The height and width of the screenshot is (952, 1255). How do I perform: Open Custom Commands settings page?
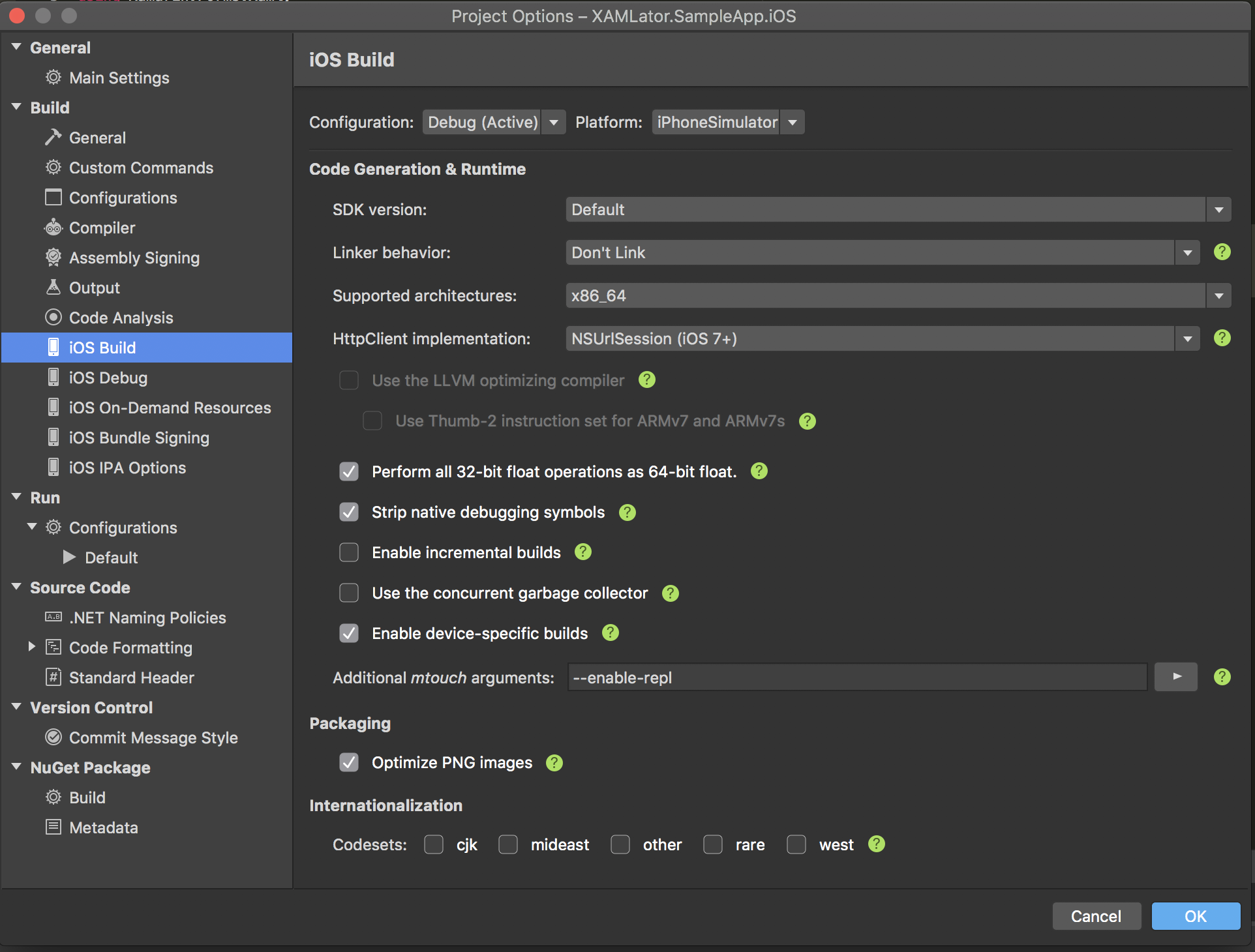pos(141,168)
